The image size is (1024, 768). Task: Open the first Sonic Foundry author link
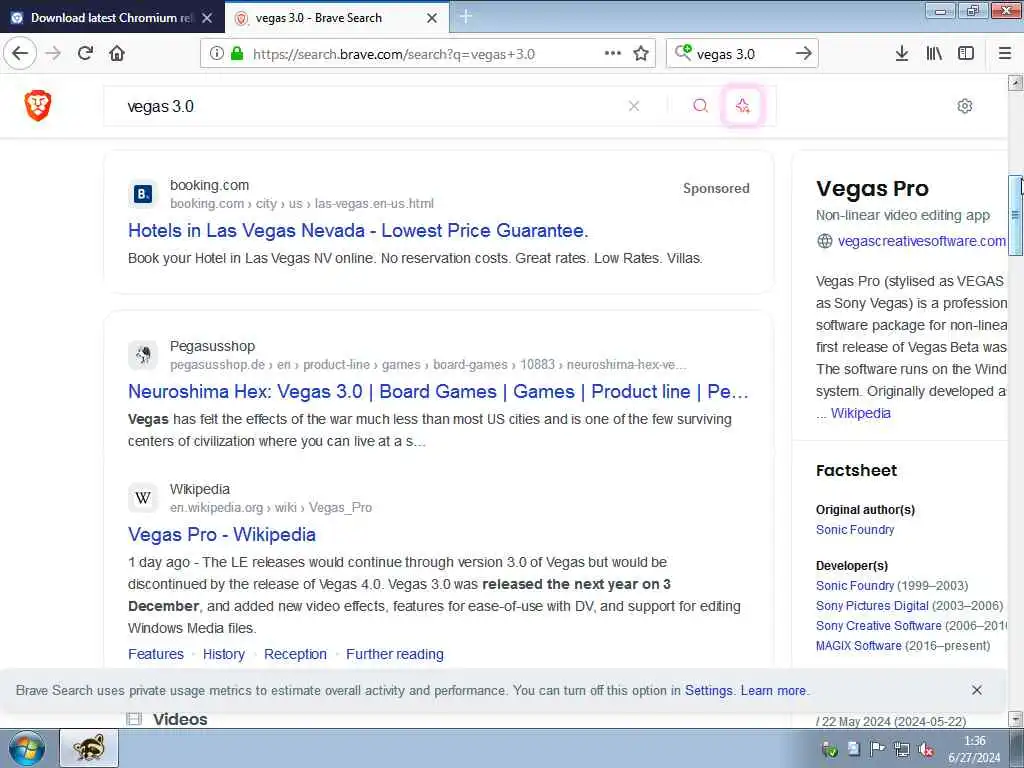pyautogui.click(x=855, y=530)
